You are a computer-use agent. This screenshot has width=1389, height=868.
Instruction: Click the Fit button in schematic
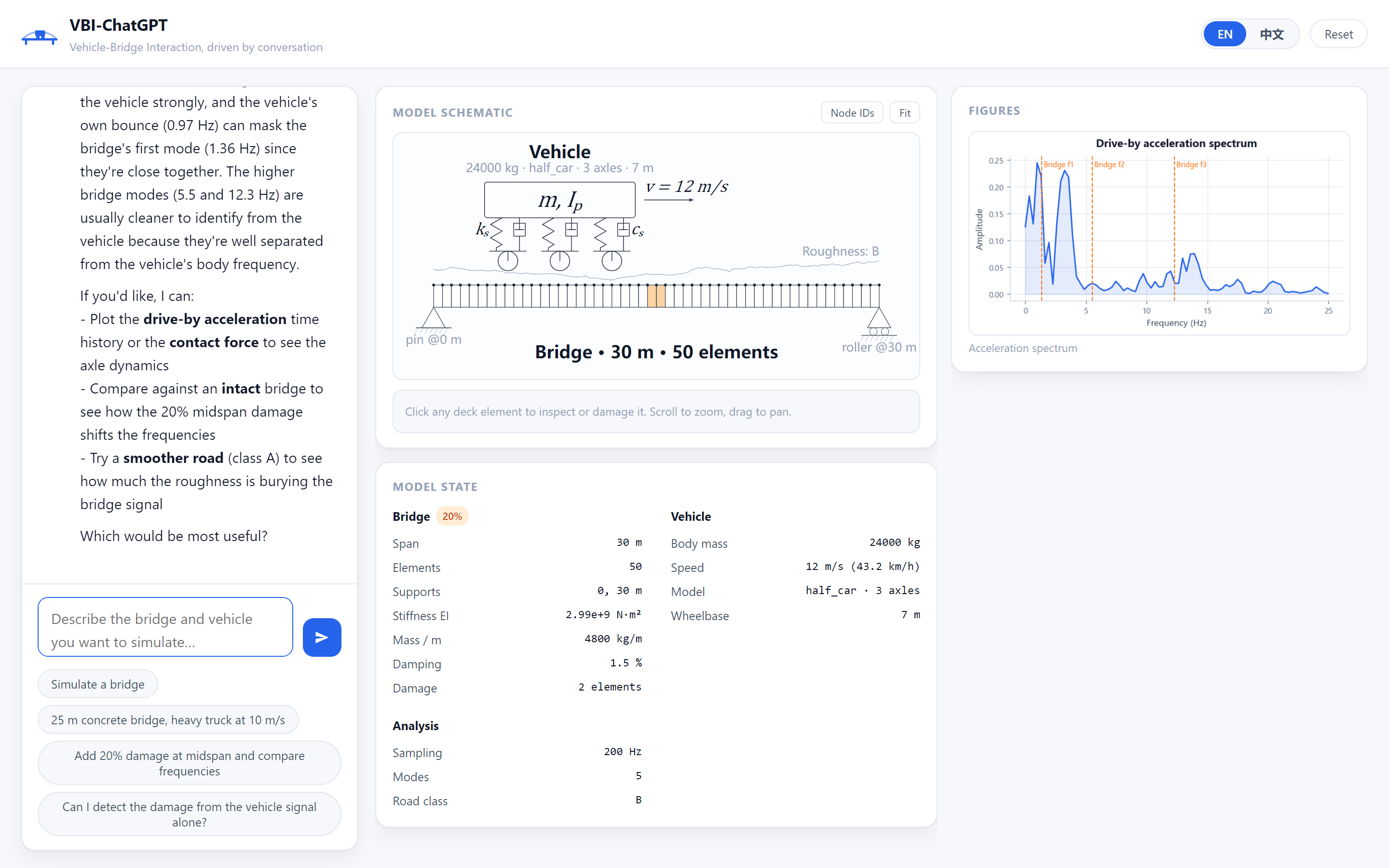(x=905, y=112)
